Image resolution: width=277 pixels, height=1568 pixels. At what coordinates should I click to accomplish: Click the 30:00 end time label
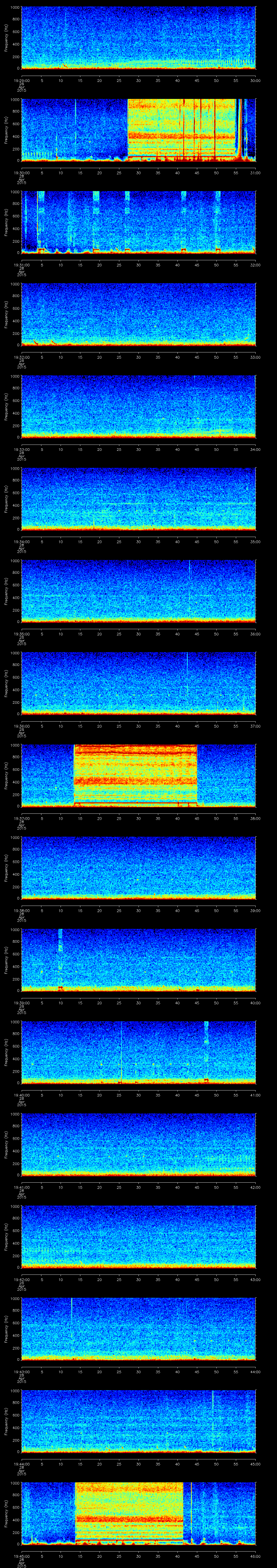click(x=255, y=80)
